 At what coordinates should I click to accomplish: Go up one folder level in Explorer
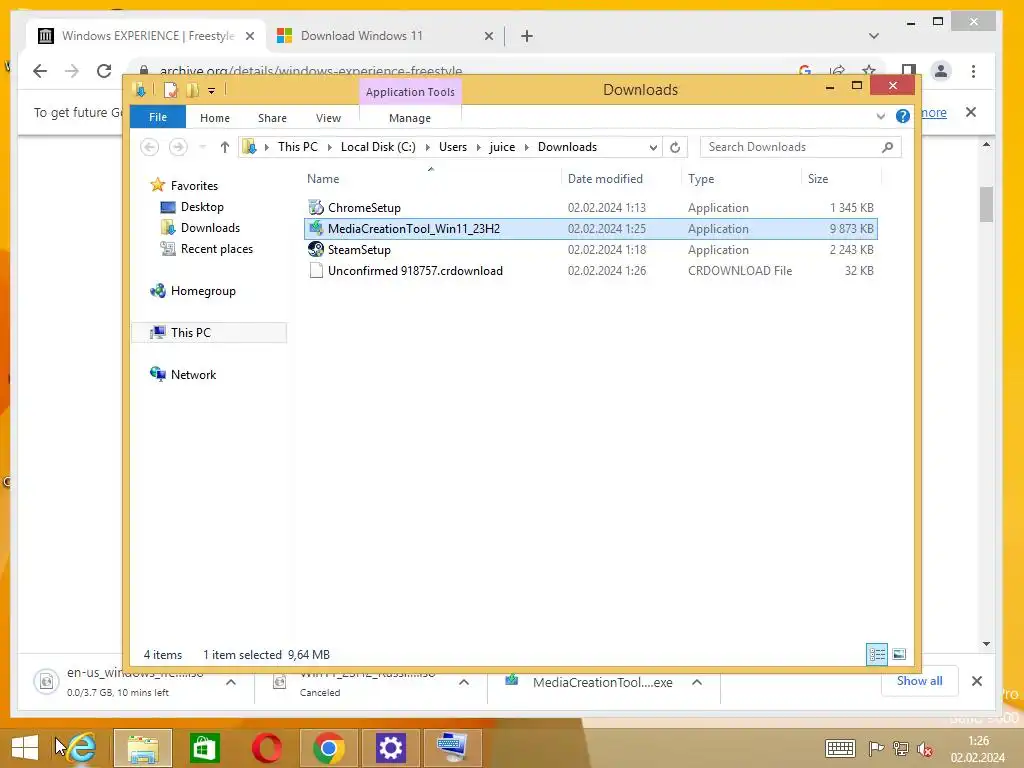225,147
